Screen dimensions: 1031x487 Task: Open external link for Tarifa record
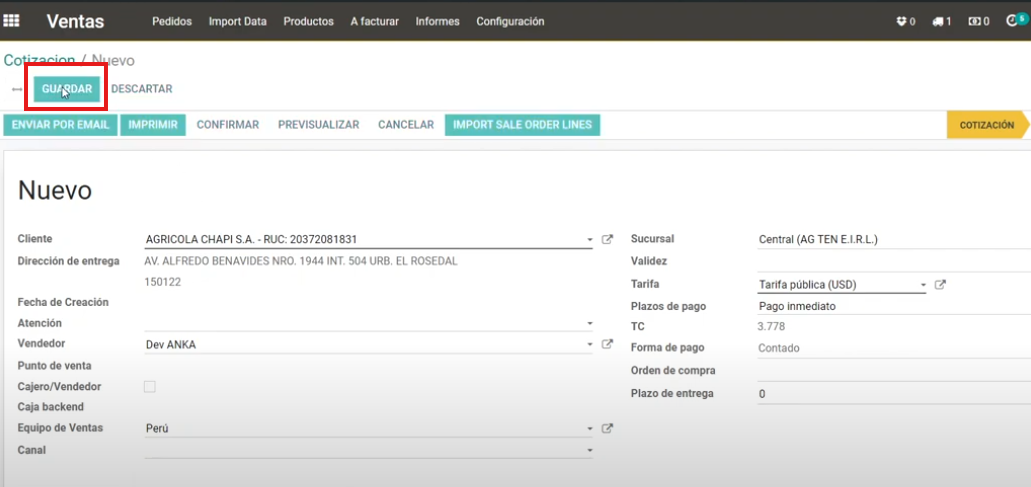[940, 285]
